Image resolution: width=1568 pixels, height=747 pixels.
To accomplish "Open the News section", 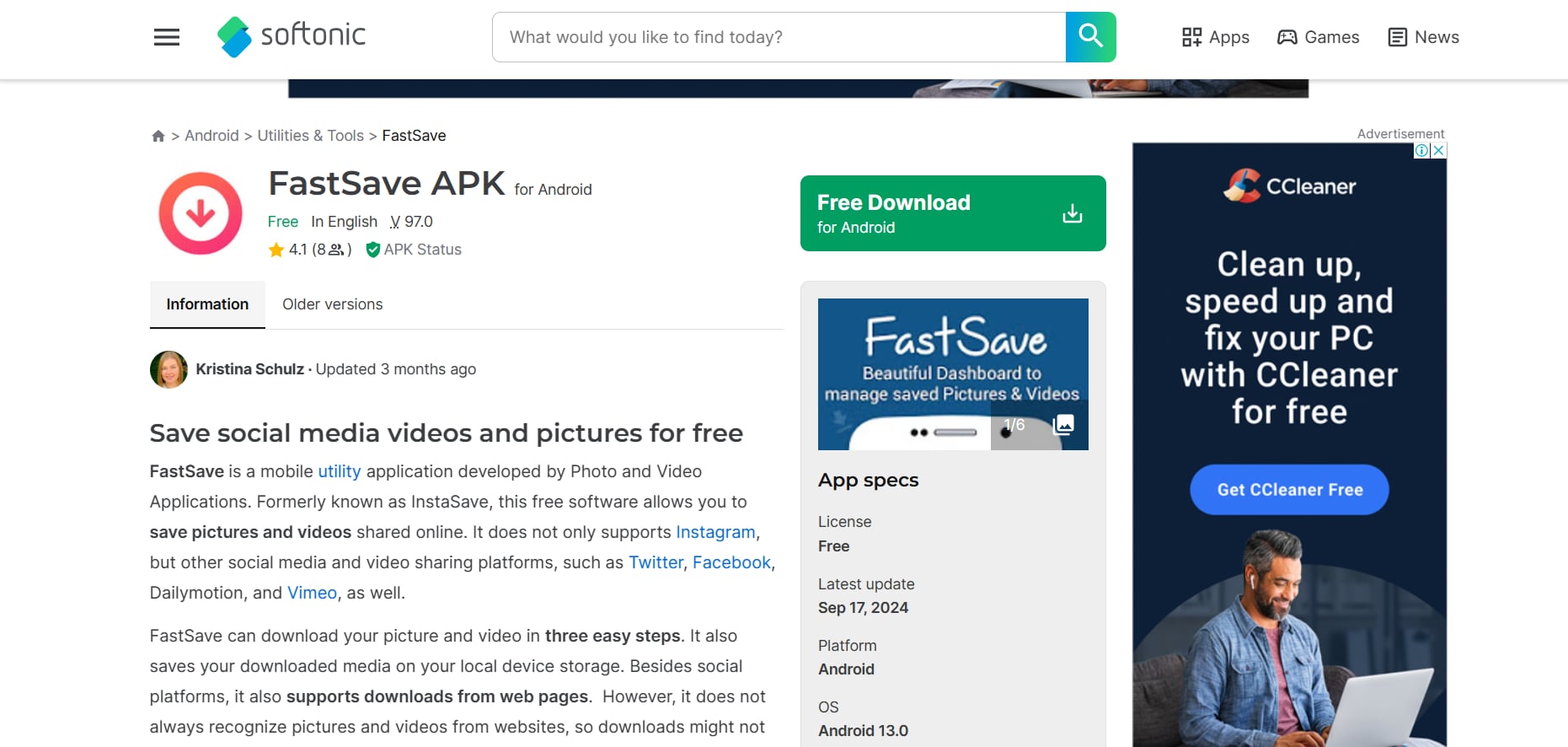I will point(1423,37).
